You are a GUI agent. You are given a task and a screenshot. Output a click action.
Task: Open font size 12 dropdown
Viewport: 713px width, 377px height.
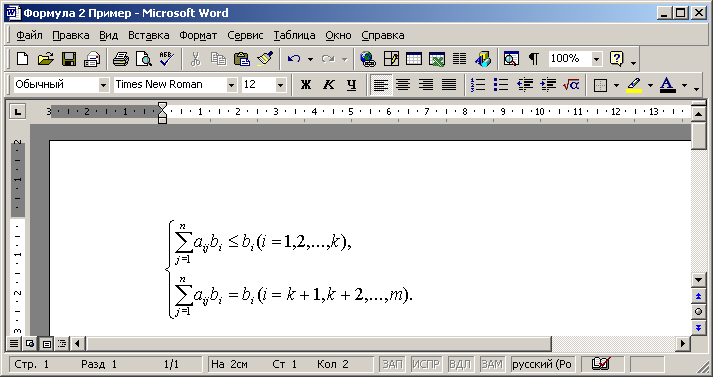pos(281,85)
